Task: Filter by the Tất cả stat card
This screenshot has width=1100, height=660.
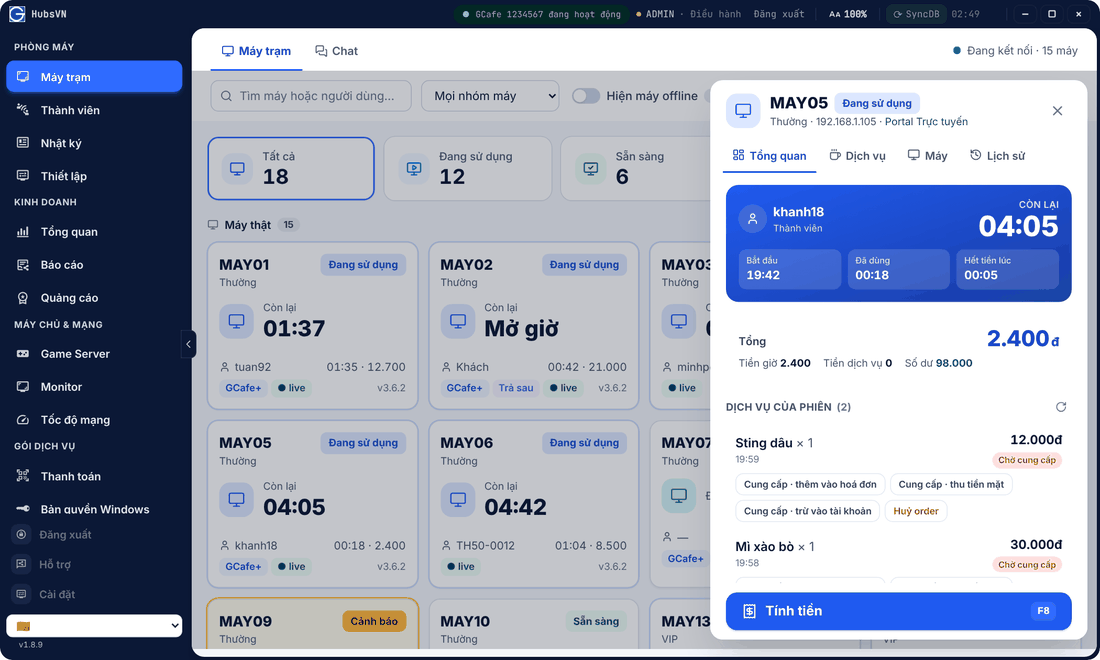Action: click(291, 168)
